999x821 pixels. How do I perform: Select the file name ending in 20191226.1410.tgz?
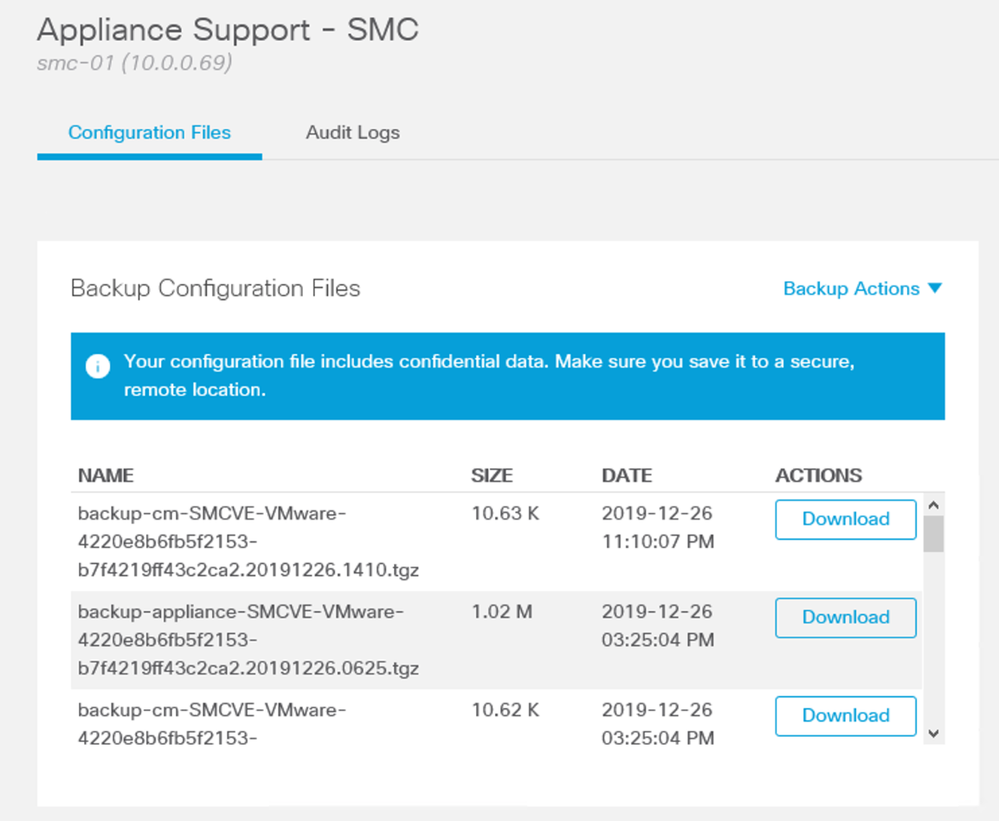[x=248, y=541]
